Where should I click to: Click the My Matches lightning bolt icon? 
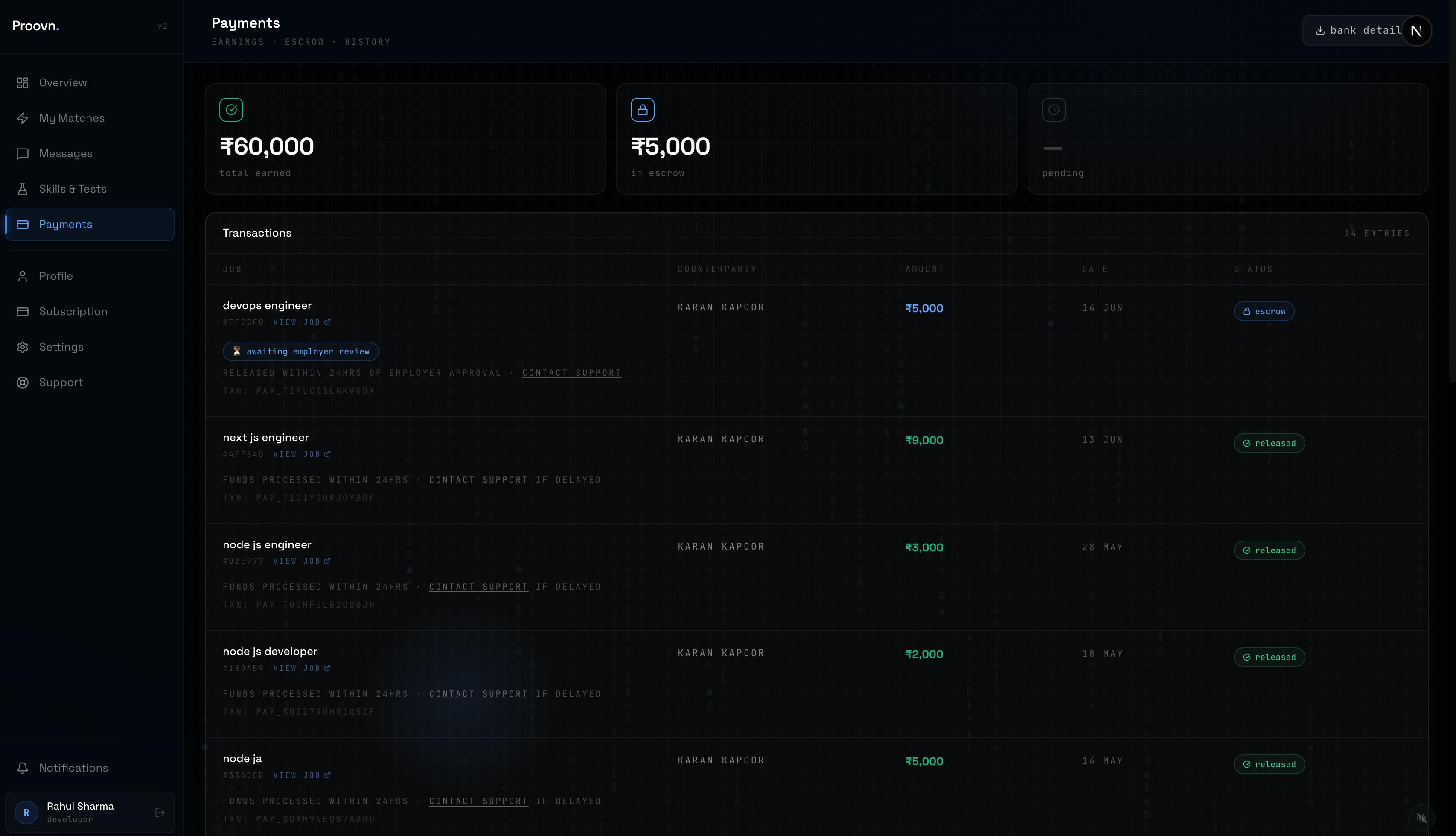[22, 118]
